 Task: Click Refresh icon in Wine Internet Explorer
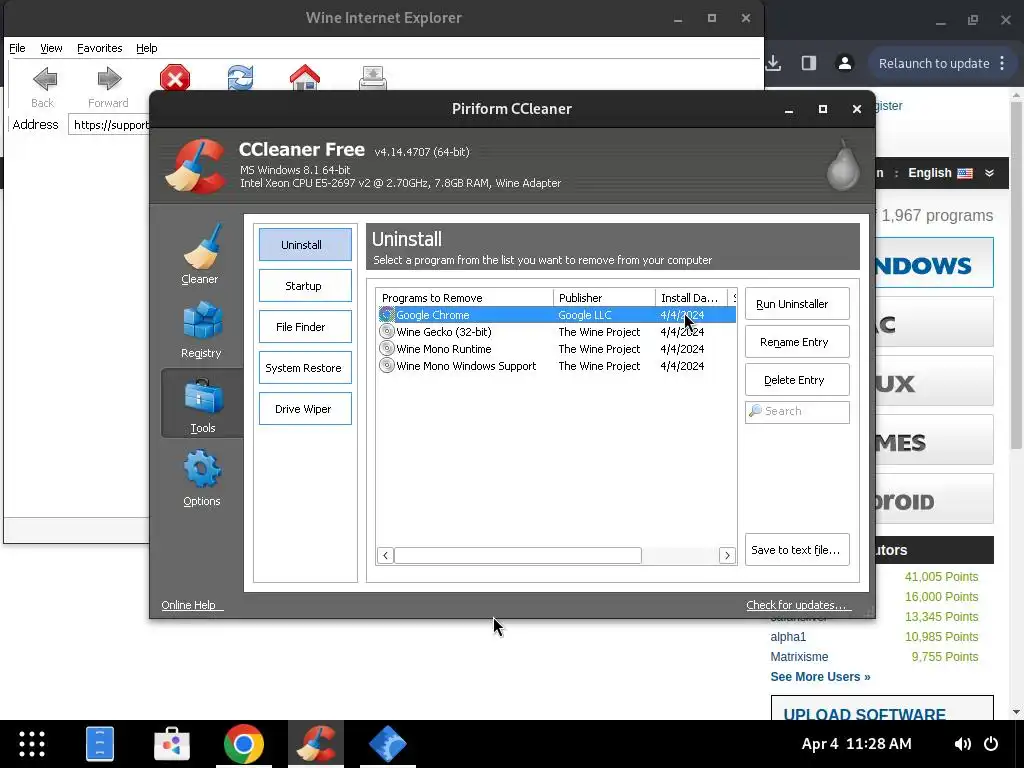[x=240, y=78]
